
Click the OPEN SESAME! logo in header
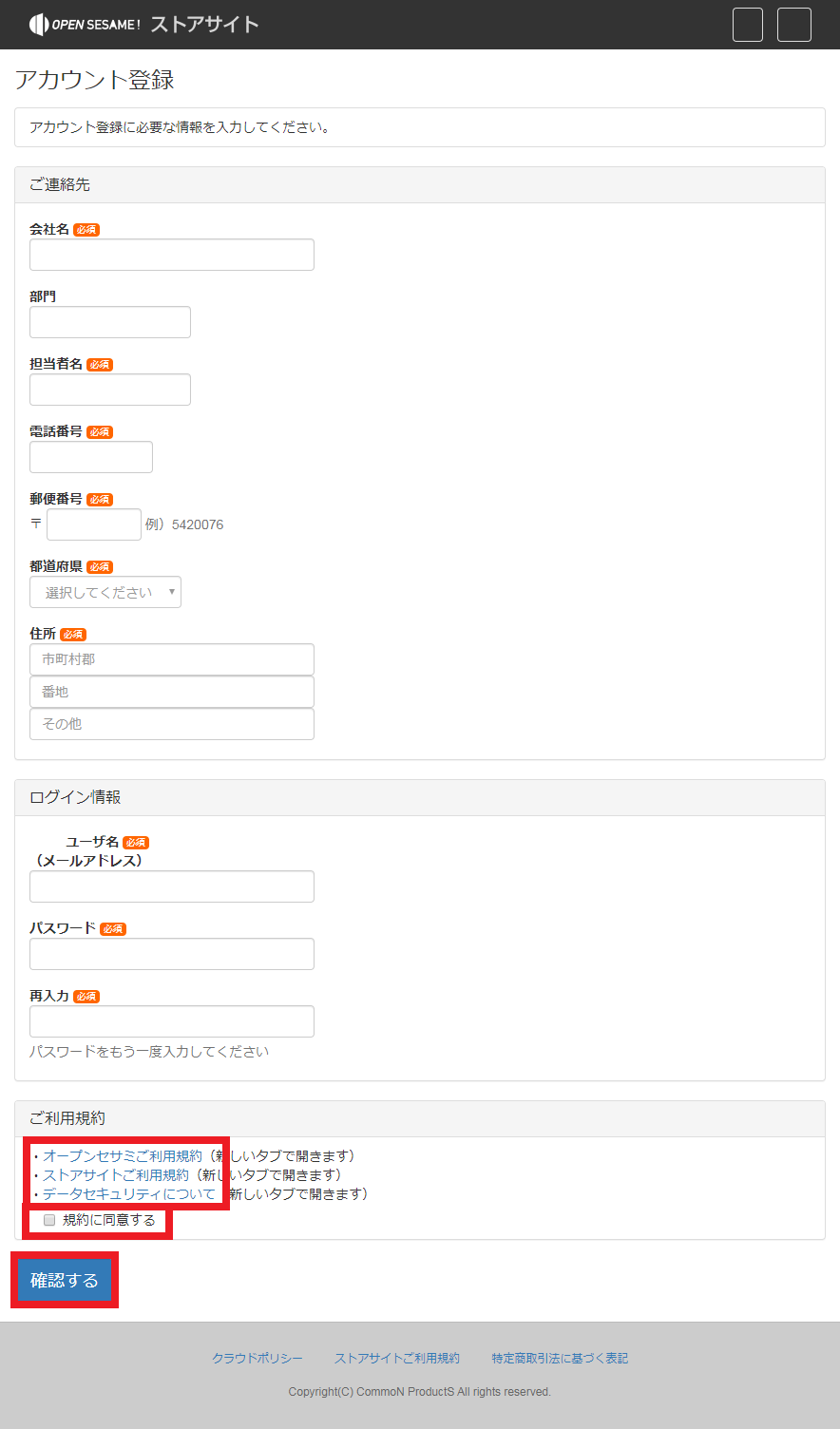[86, 25]
